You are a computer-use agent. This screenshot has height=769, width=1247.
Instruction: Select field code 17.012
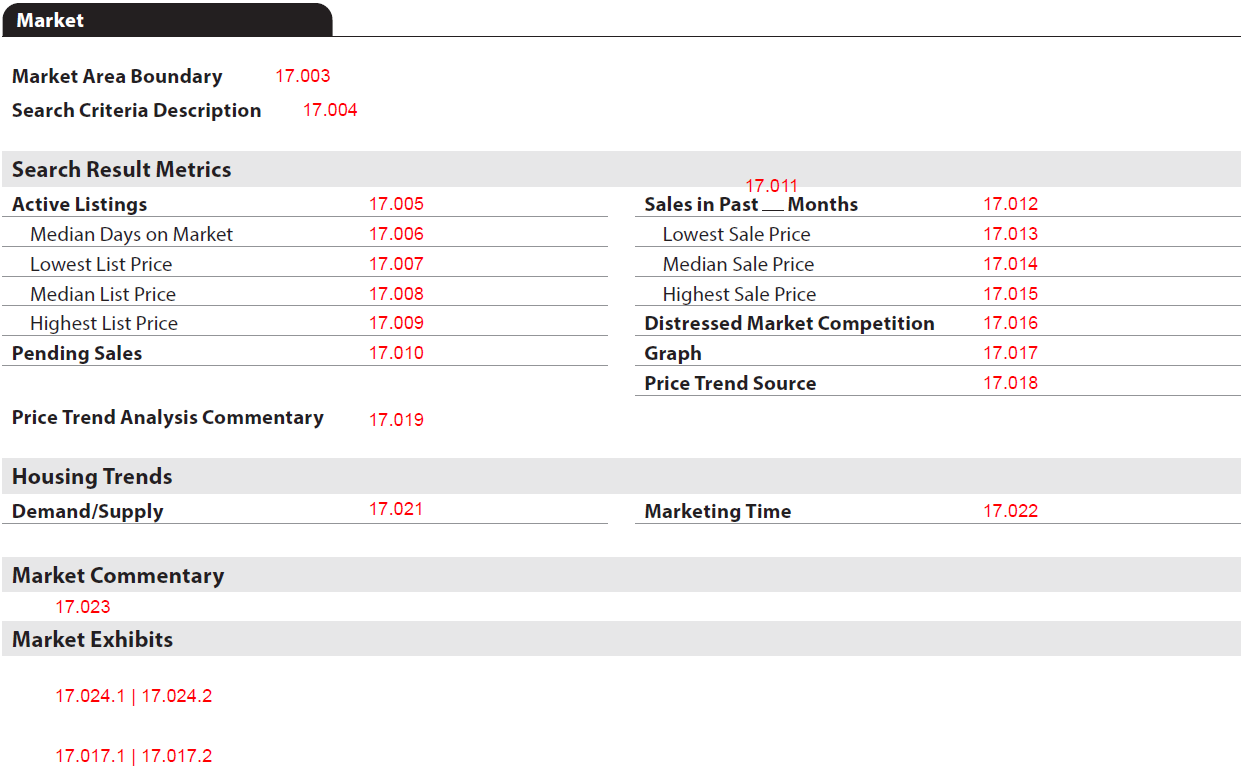tap(1011, 204)
